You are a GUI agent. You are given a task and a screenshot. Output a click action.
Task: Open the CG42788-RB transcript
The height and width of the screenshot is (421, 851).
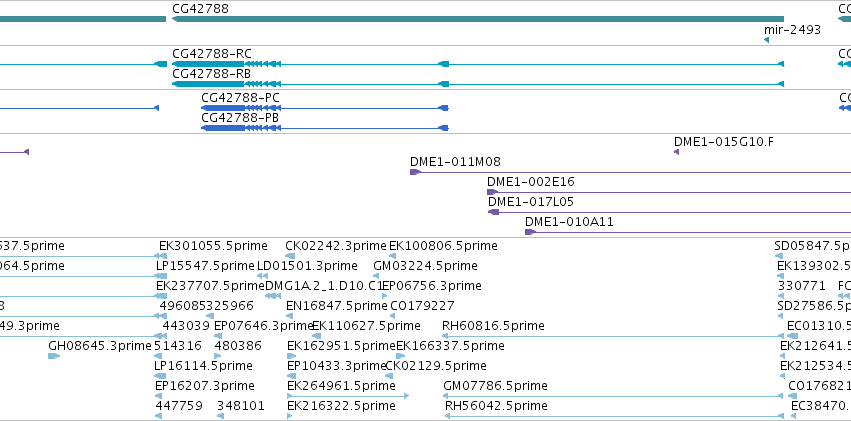click(x=211, y=74)
